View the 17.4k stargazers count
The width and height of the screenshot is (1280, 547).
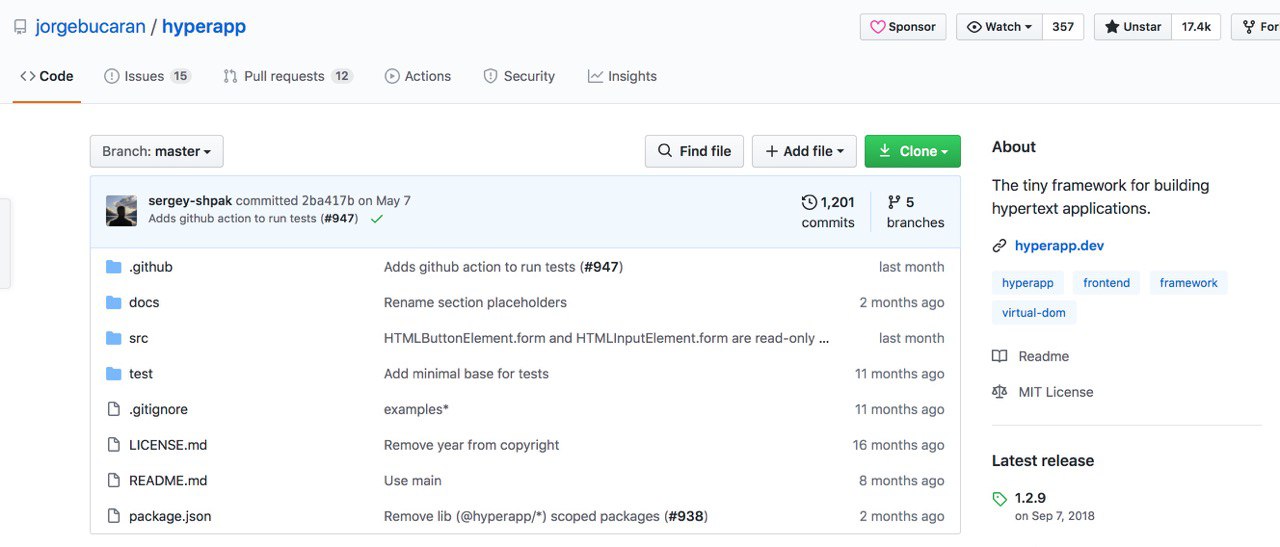click(1196, 27)
